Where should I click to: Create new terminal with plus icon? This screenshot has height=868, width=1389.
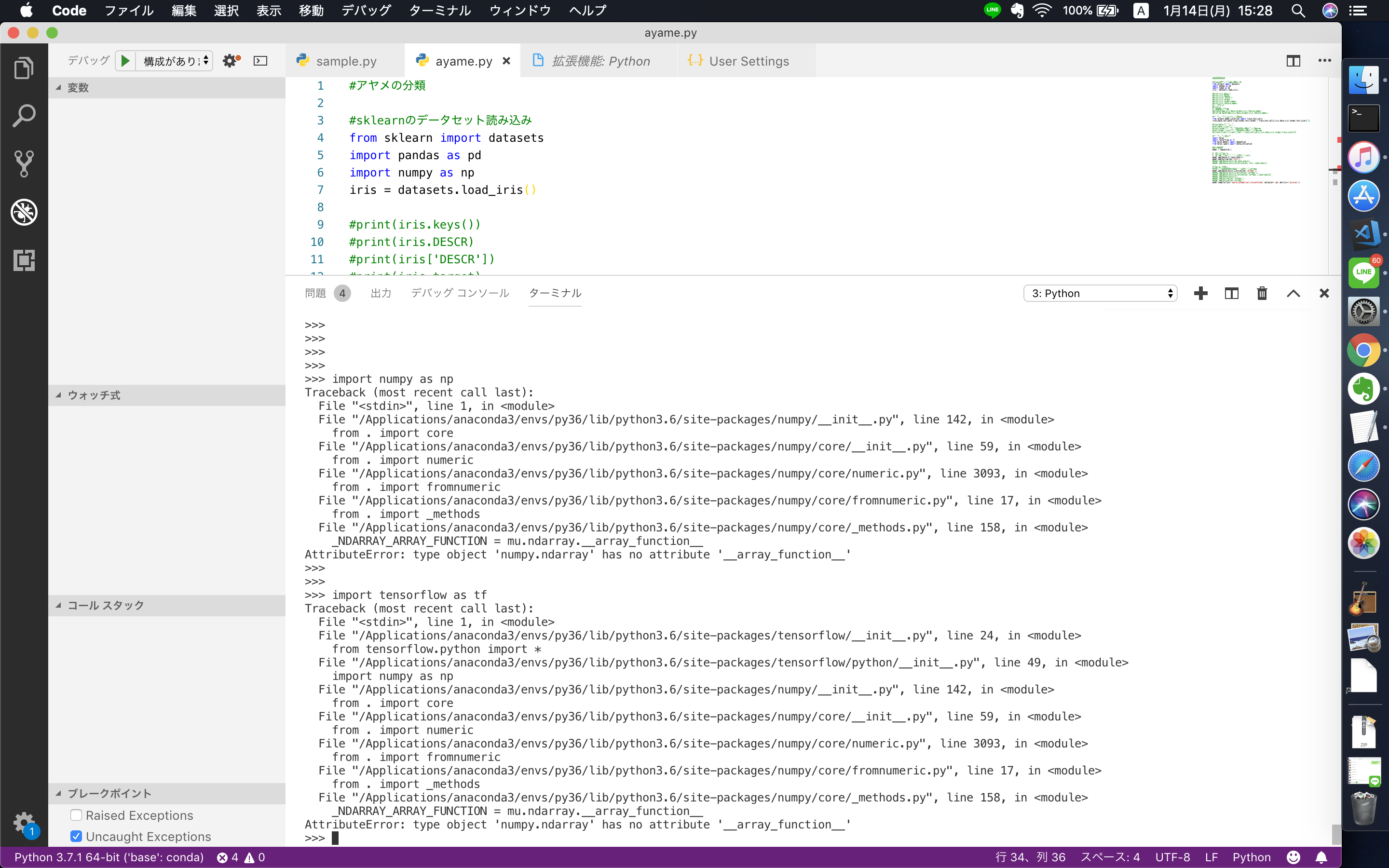[x=1200, y=293]
